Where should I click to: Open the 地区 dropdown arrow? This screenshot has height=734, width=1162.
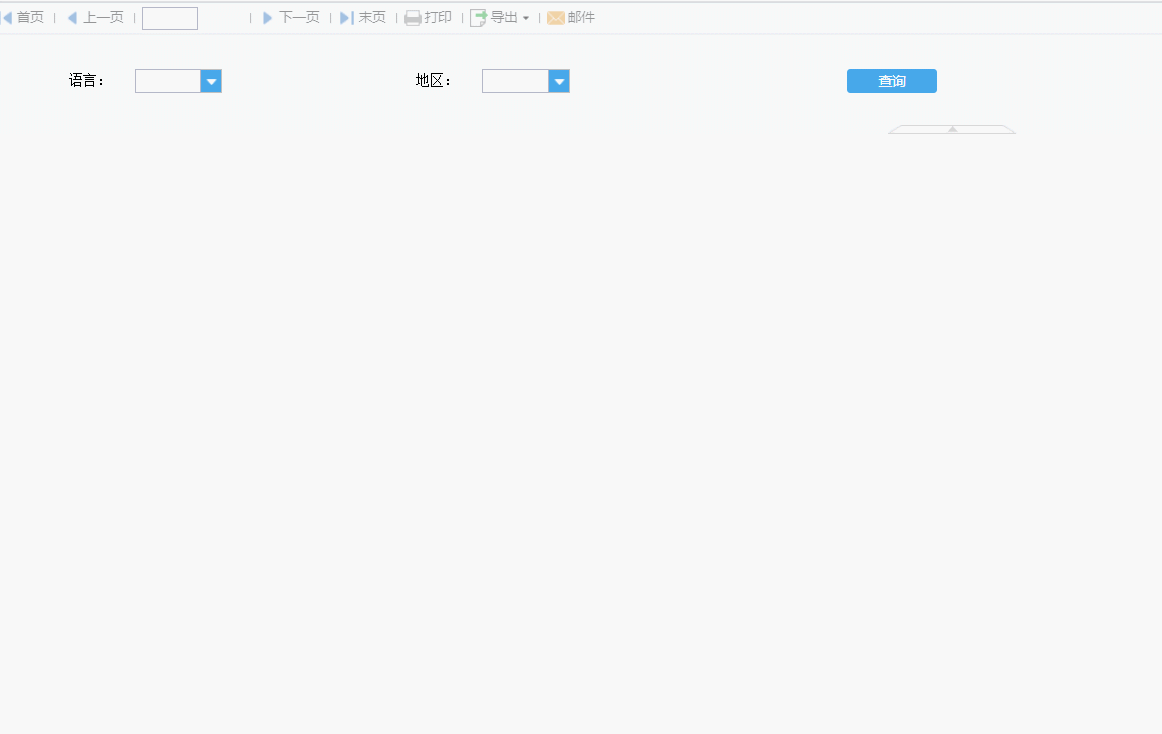(559, 81)
